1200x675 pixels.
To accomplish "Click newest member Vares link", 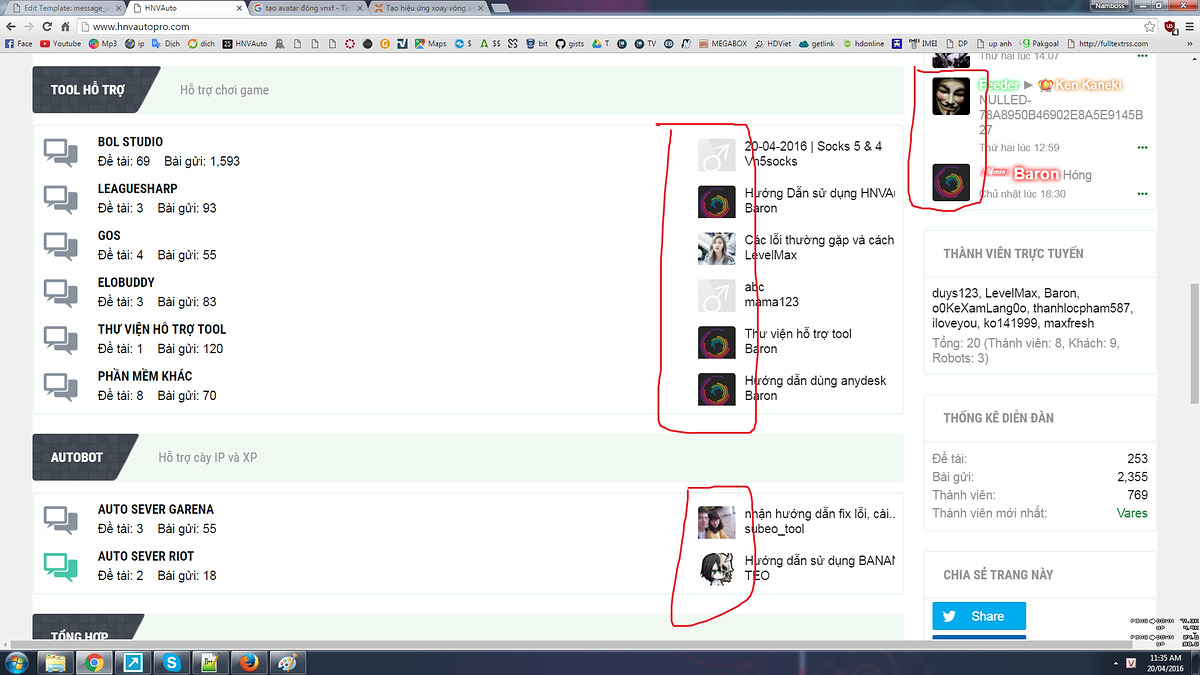I will 1132,513.
